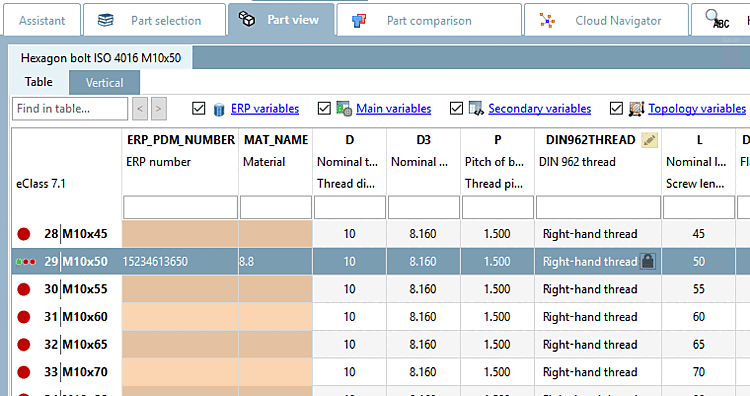Click the red status dot for M10x55
This screenshot has width=750, height=396.
[23, 289]
